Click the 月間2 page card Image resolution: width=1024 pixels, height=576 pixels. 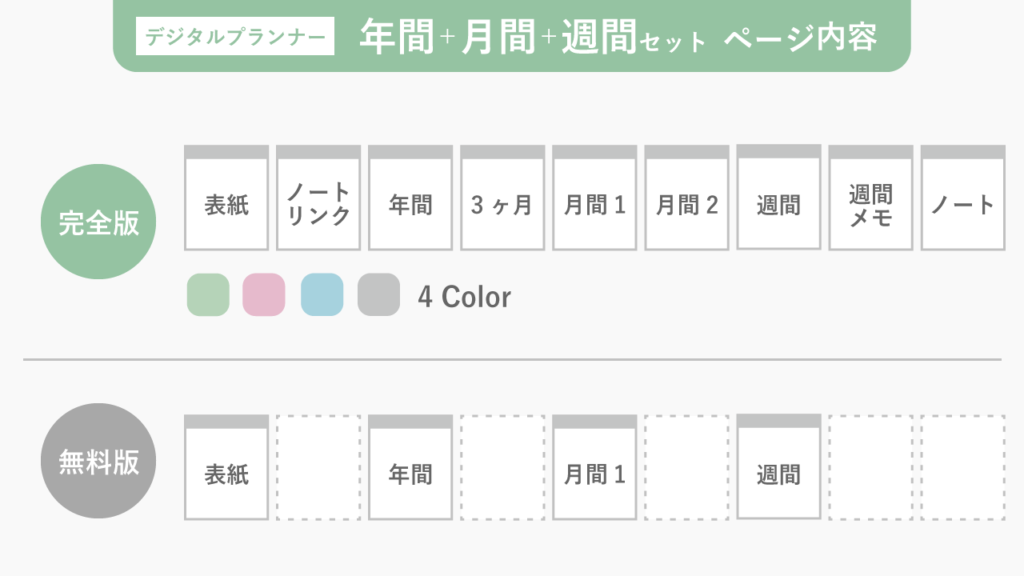[687, 198]
